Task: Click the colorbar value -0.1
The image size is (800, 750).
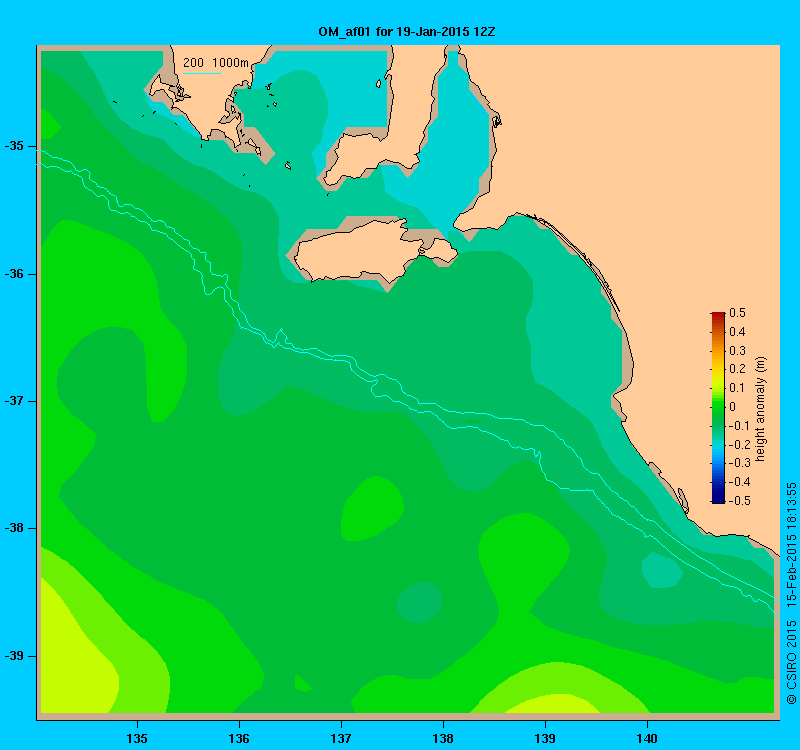Action: click(739, 426)
